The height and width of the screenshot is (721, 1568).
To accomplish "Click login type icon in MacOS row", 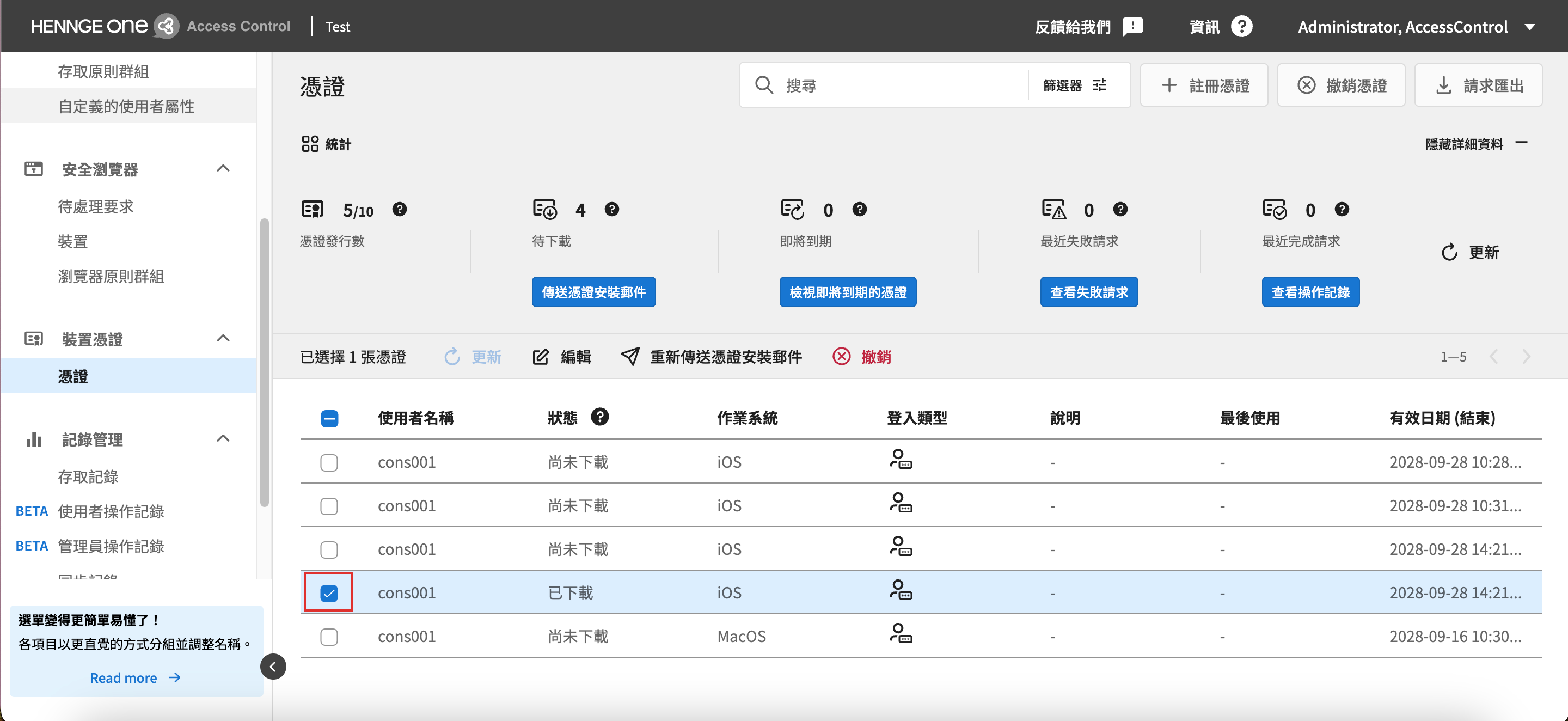I will pos(901,633).
